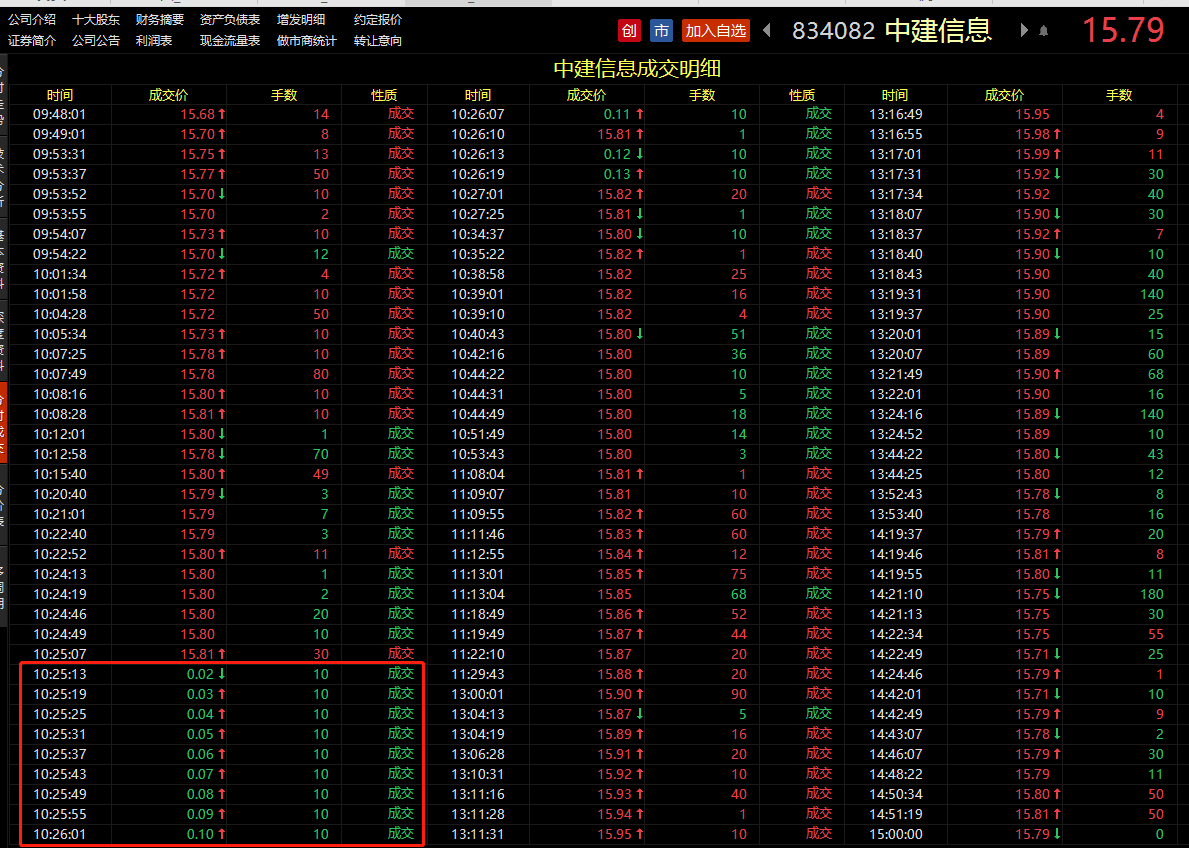Screen dimensions: 1189x848
Task: View the 现金流量表 cash flow statement
Action: [233, 40]
